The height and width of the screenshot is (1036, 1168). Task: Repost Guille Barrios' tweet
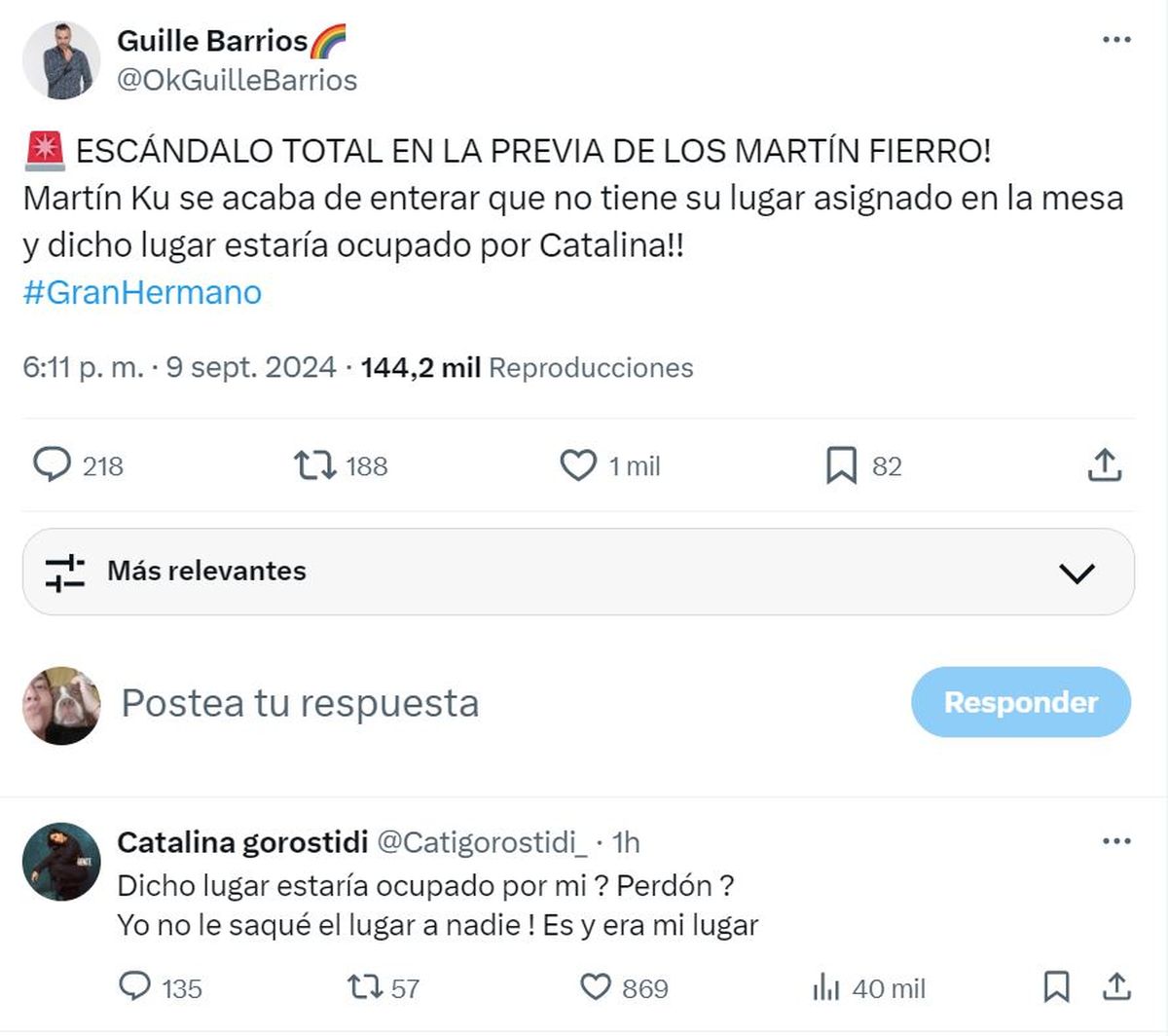(316, 466)
